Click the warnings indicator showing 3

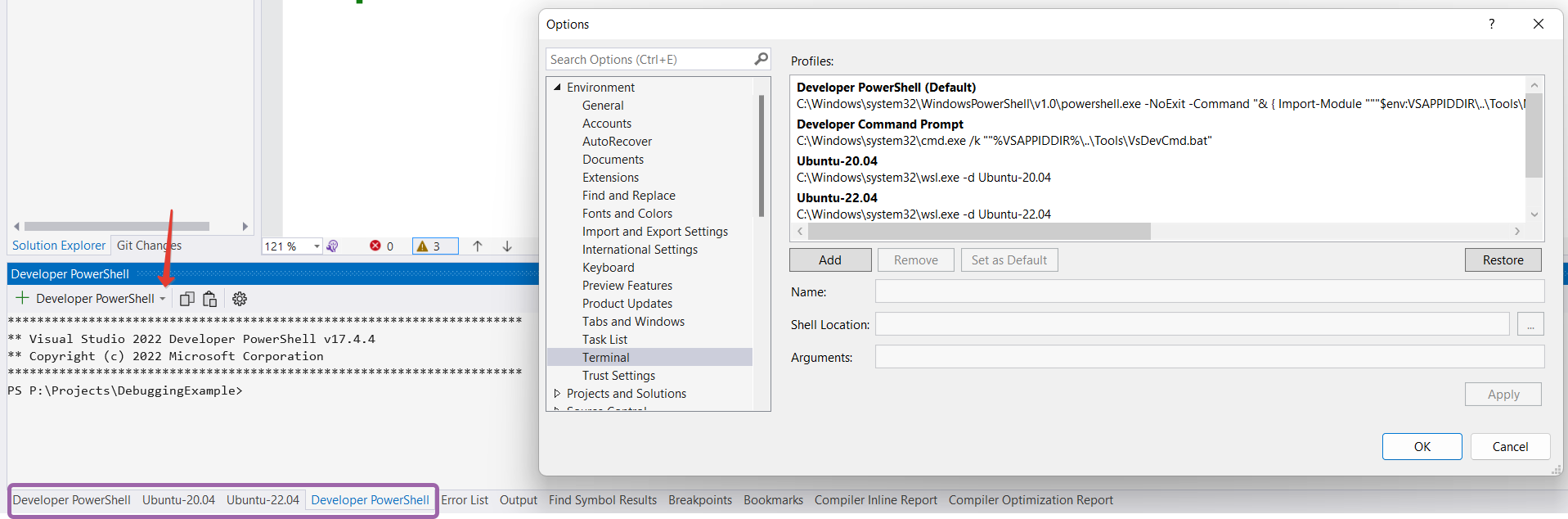coord(434,246)
